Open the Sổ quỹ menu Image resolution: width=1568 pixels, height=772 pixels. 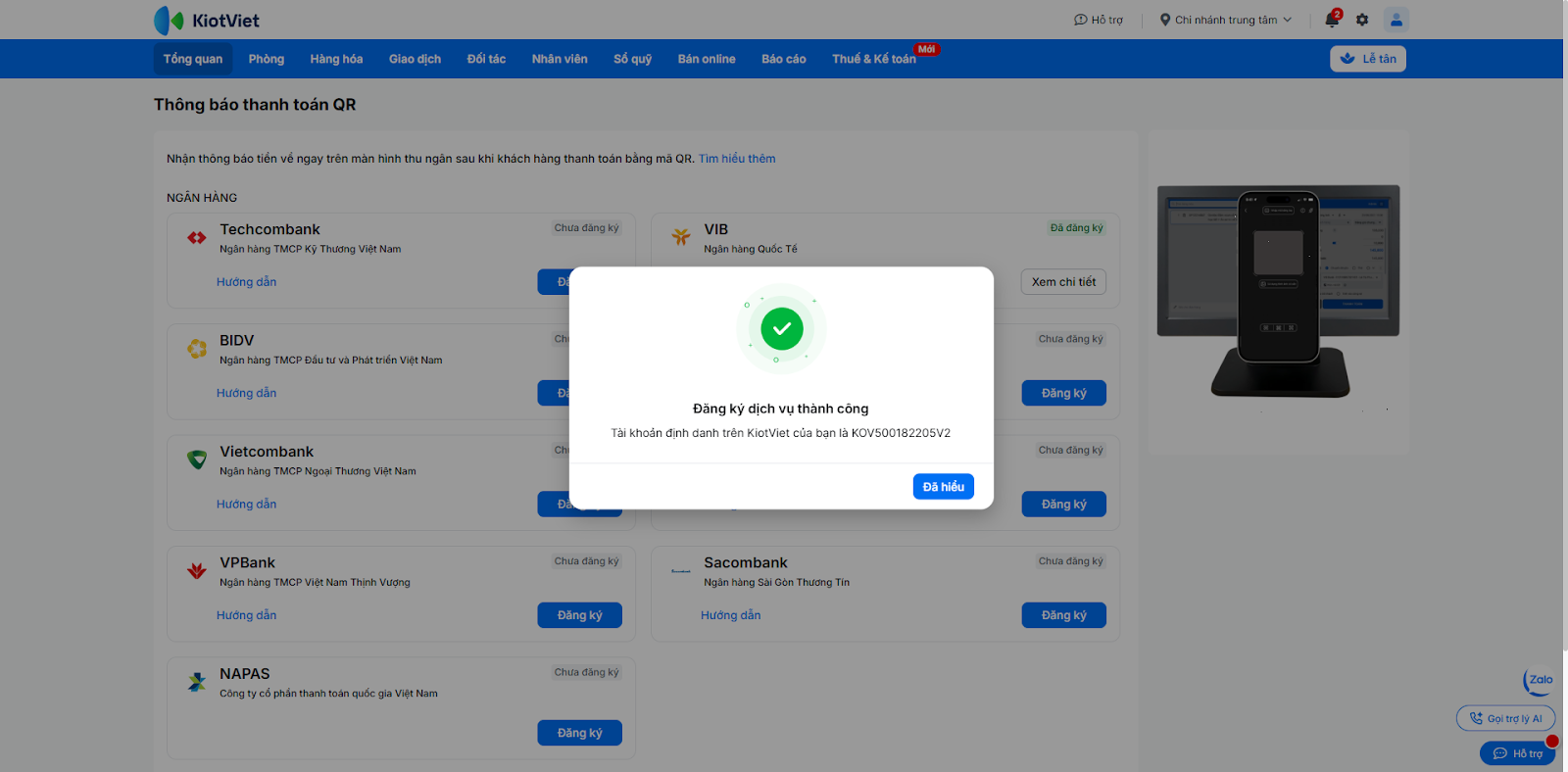click(x=633, y=59)
